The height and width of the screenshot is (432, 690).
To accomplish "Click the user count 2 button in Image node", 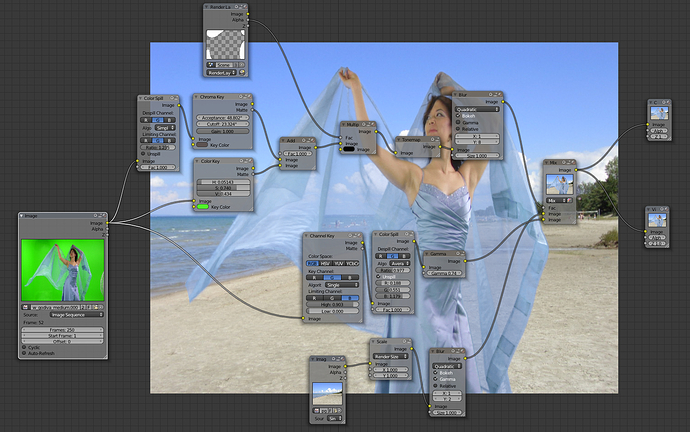I will coord(84,307).
